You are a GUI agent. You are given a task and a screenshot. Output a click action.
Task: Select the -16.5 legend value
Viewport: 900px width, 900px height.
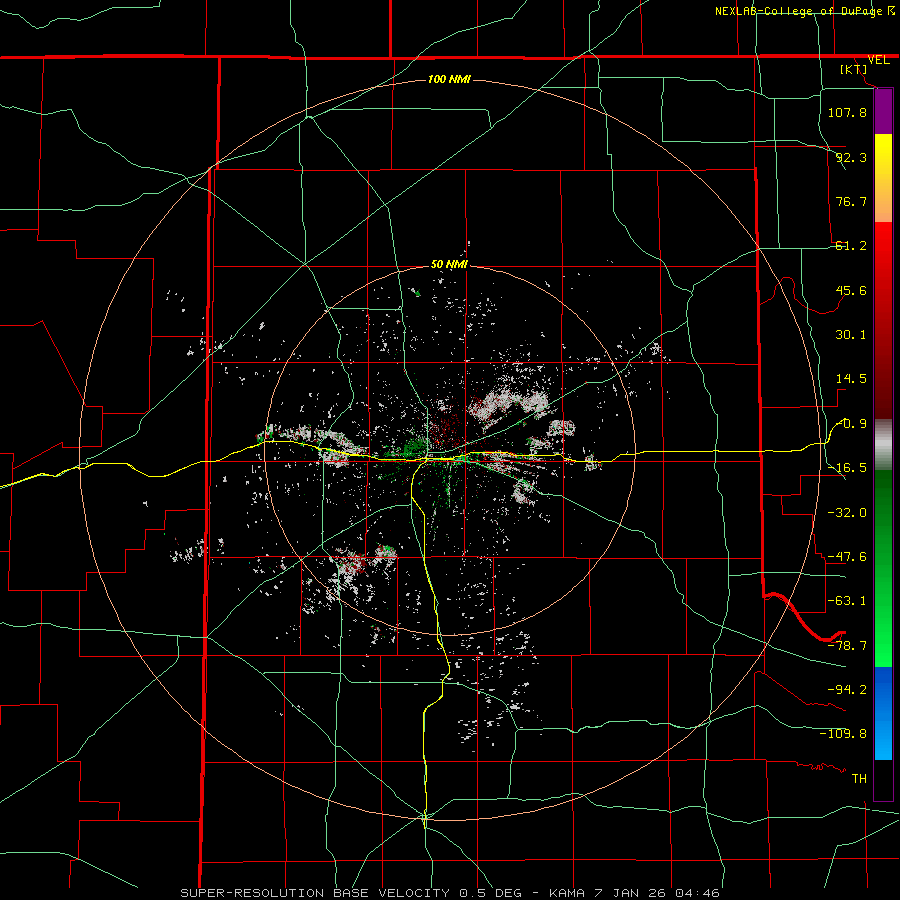pos(847,468)
